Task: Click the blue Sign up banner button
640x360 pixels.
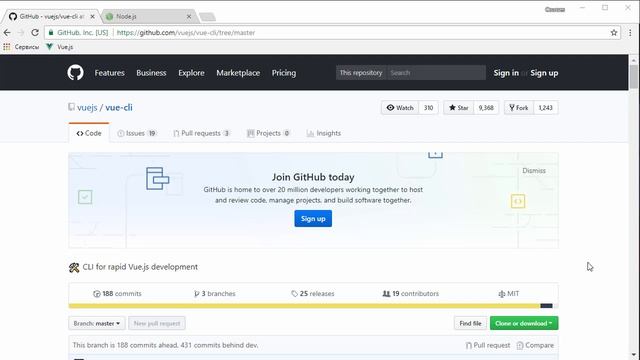Action: (x=313, y=218)
